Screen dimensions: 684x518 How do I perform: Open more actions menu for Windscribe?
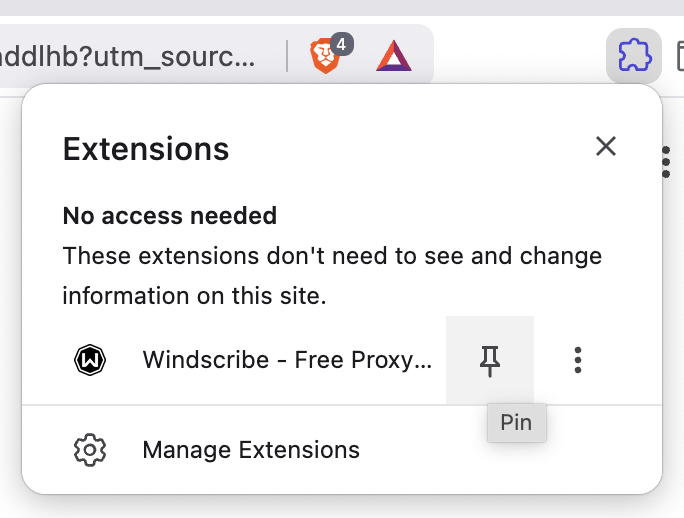(x=578, y=360)
